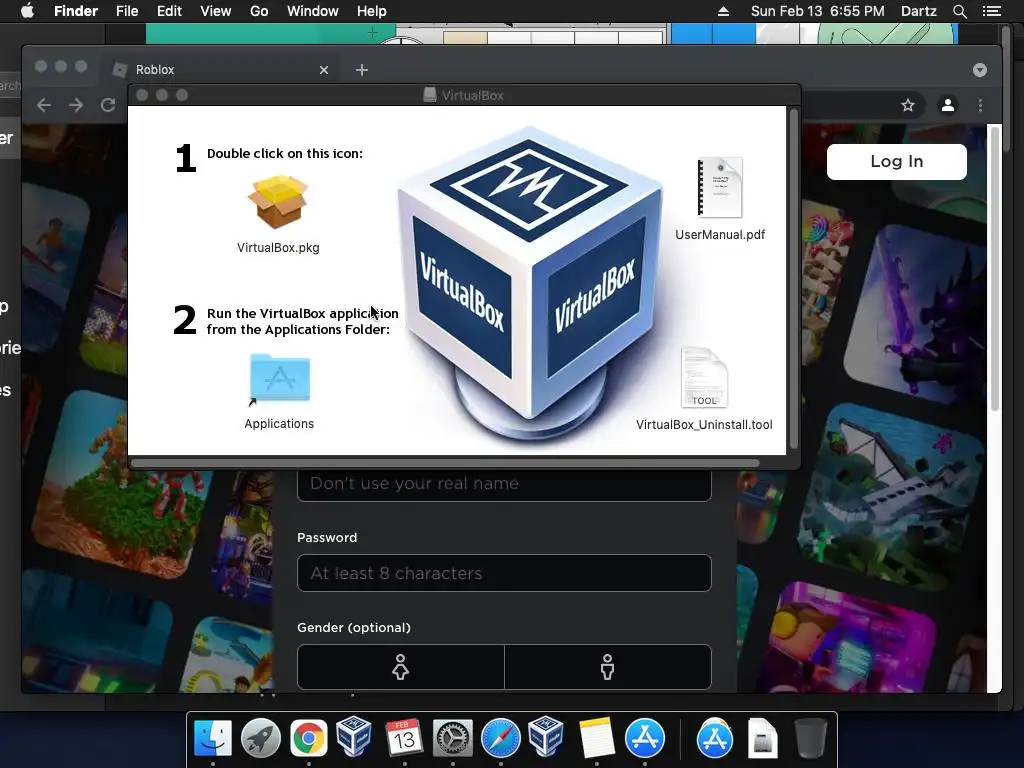Click the Roblox page vertical scrollbar
The height and width of the screenshot is (768, 1024).
coord(995,268)
